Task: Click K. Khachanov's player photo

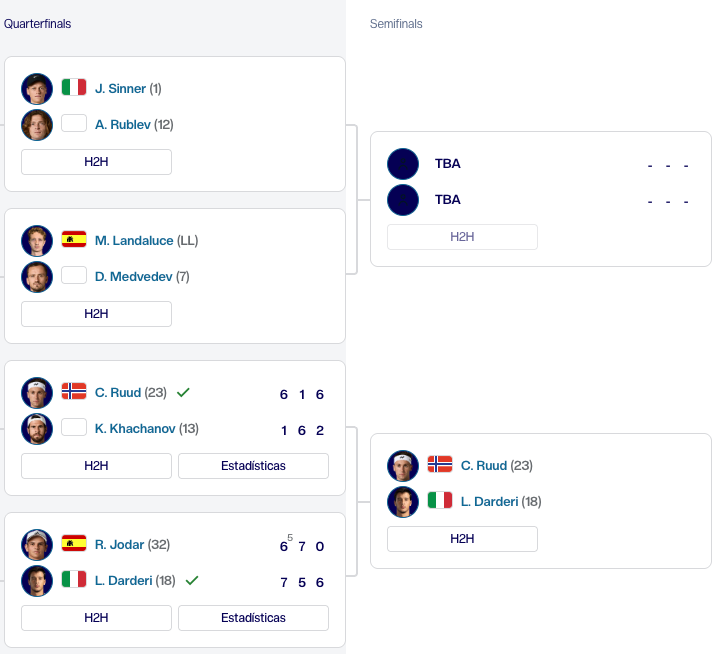Action: click(x=37, y=429)
